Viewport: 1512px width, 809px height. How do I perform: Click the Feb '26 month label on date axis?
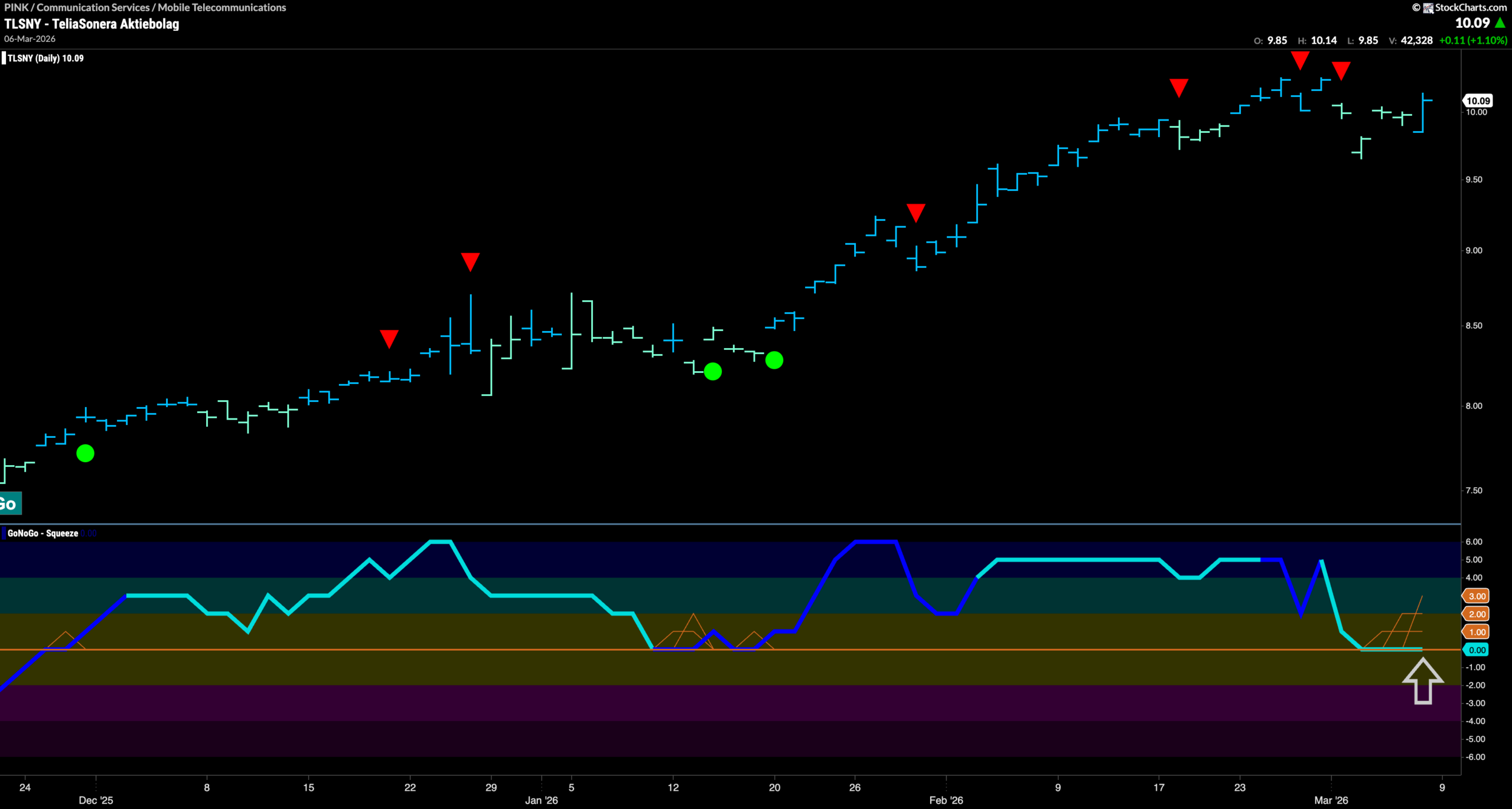tap(946, 800)
